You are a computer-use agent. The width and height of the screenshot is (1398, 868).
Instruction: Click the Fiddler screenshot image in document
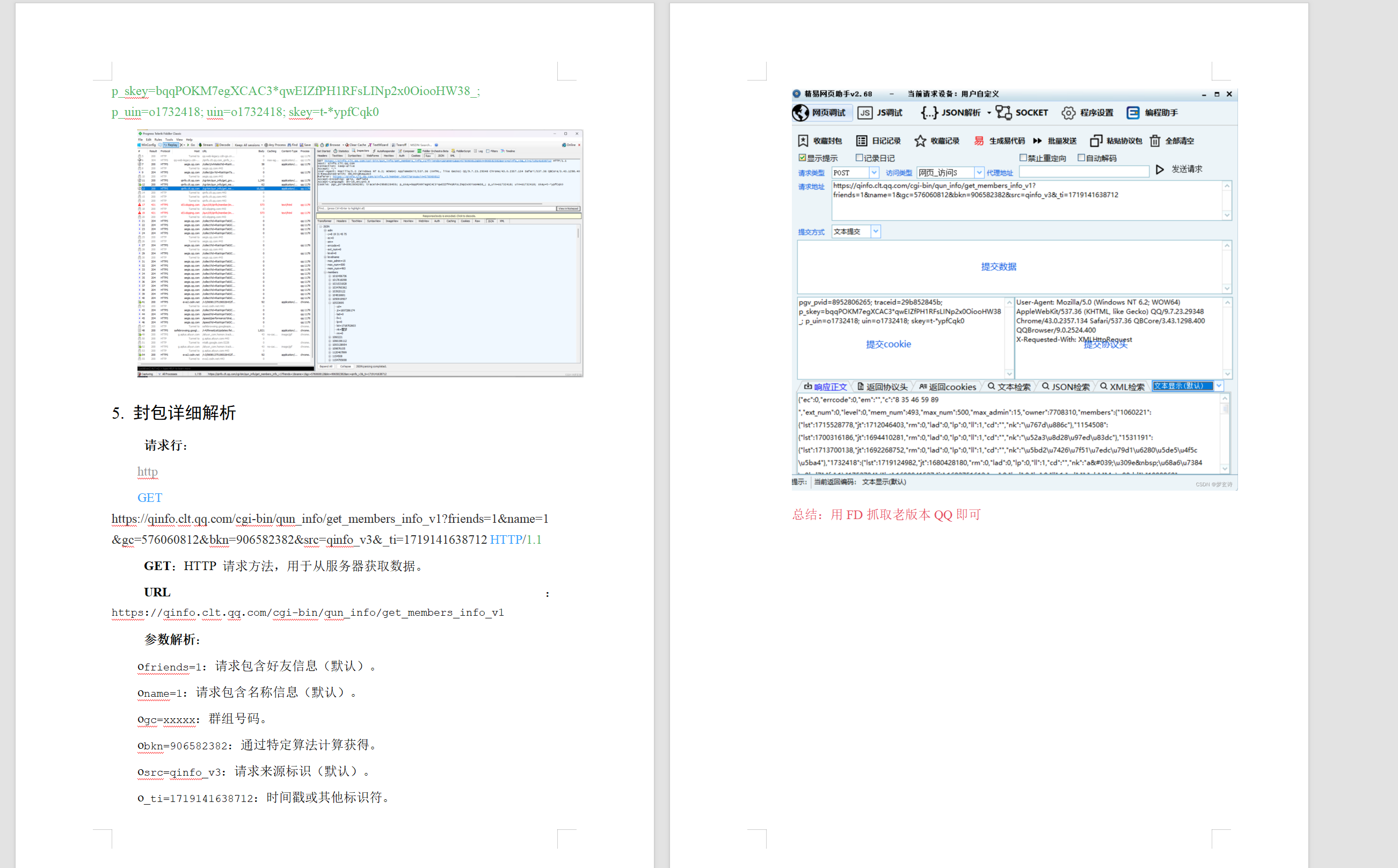click(360, 253)
